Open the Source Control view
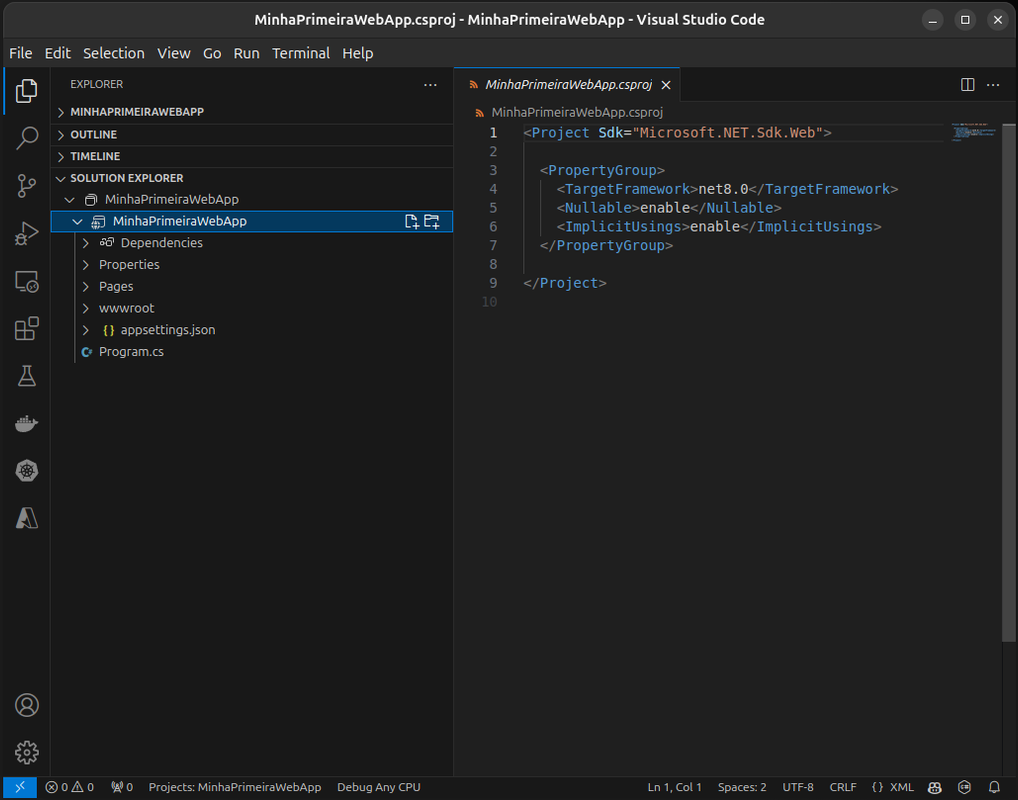 pos(26,186)
